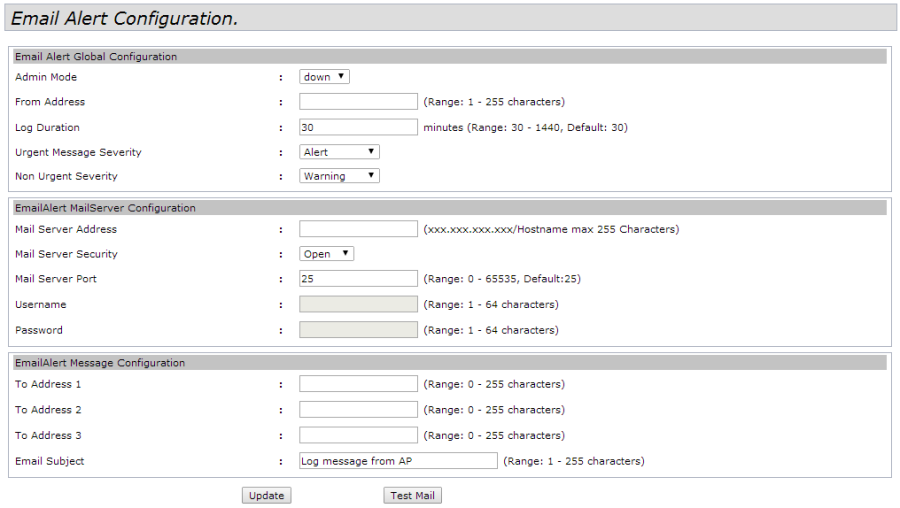900x508 pixels.
Task: Click the To Address 3 field
Action: point(358,435)
